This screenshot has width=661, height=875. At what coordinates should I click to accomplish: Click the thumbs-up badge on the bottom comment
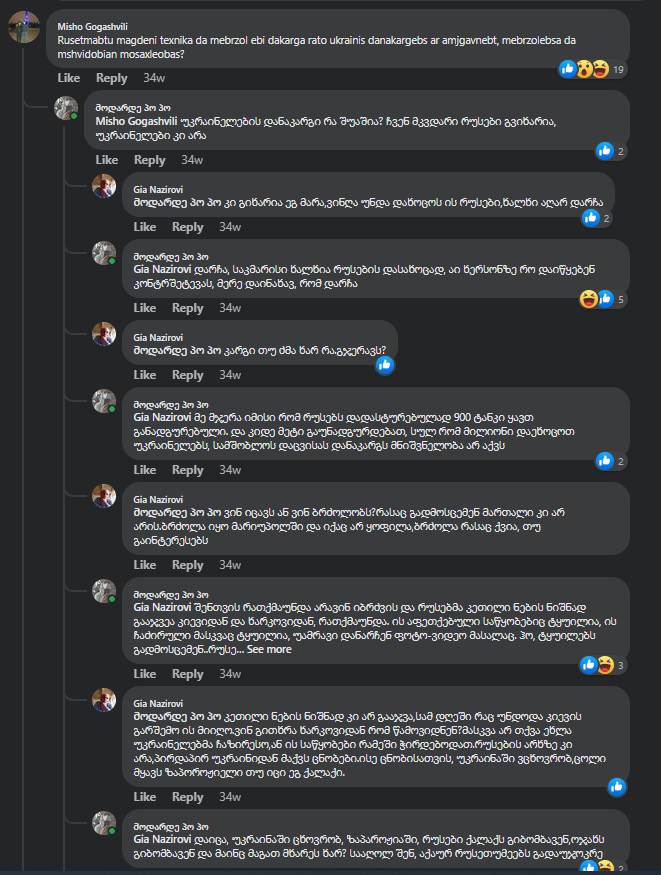coord(617,786)
